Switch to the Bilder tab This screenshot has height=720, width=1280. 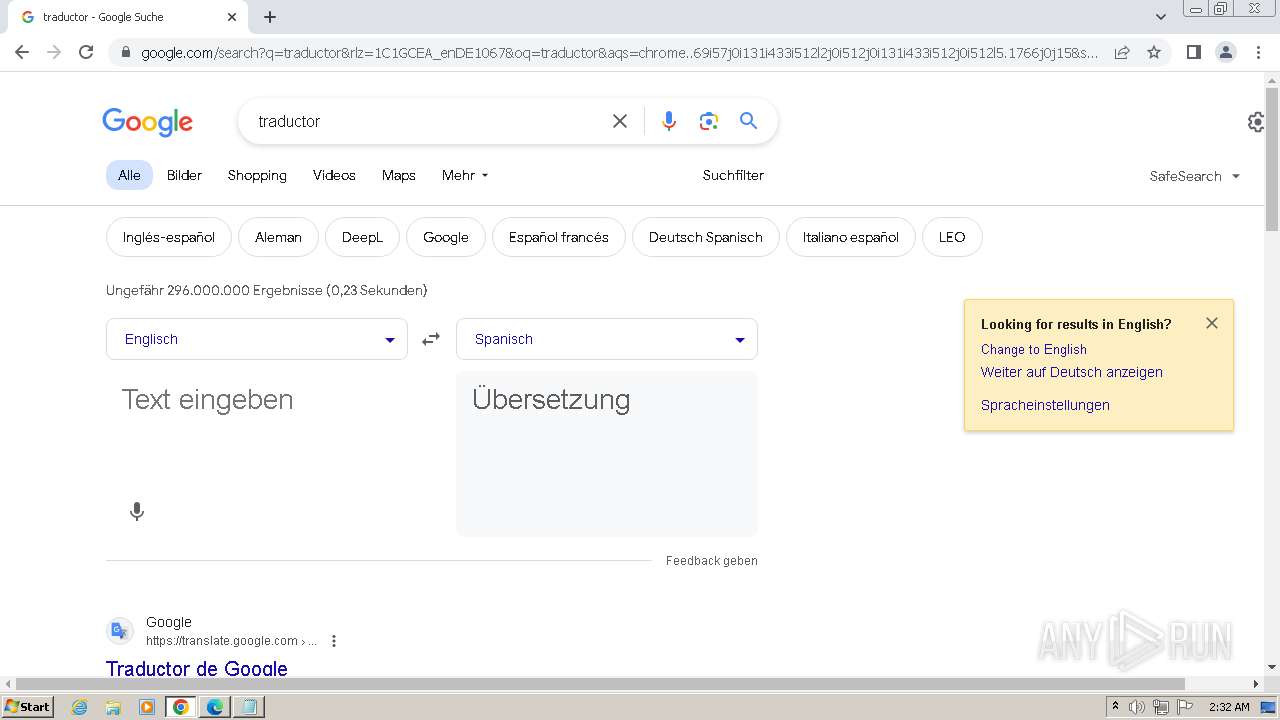(x=184, y=175)
